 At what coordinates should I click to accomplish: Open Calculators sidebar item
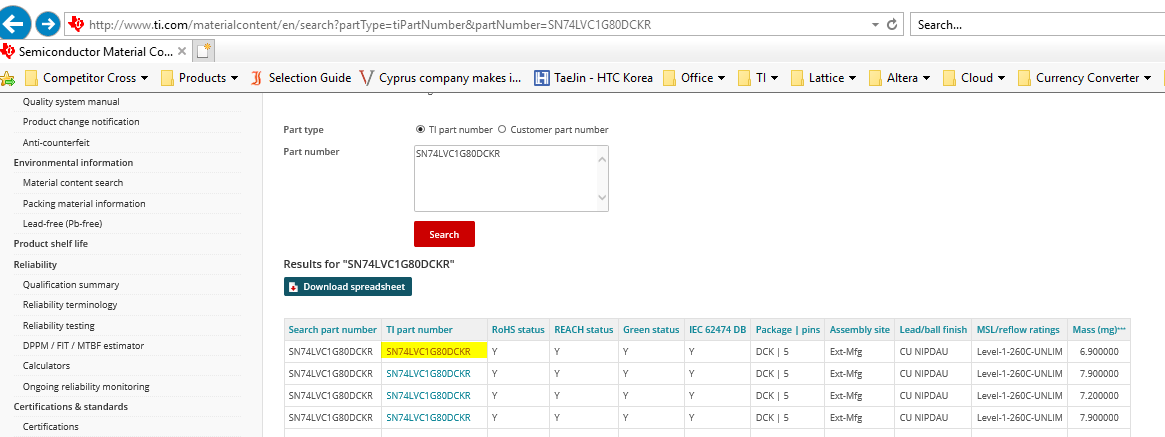click(46, 366)
